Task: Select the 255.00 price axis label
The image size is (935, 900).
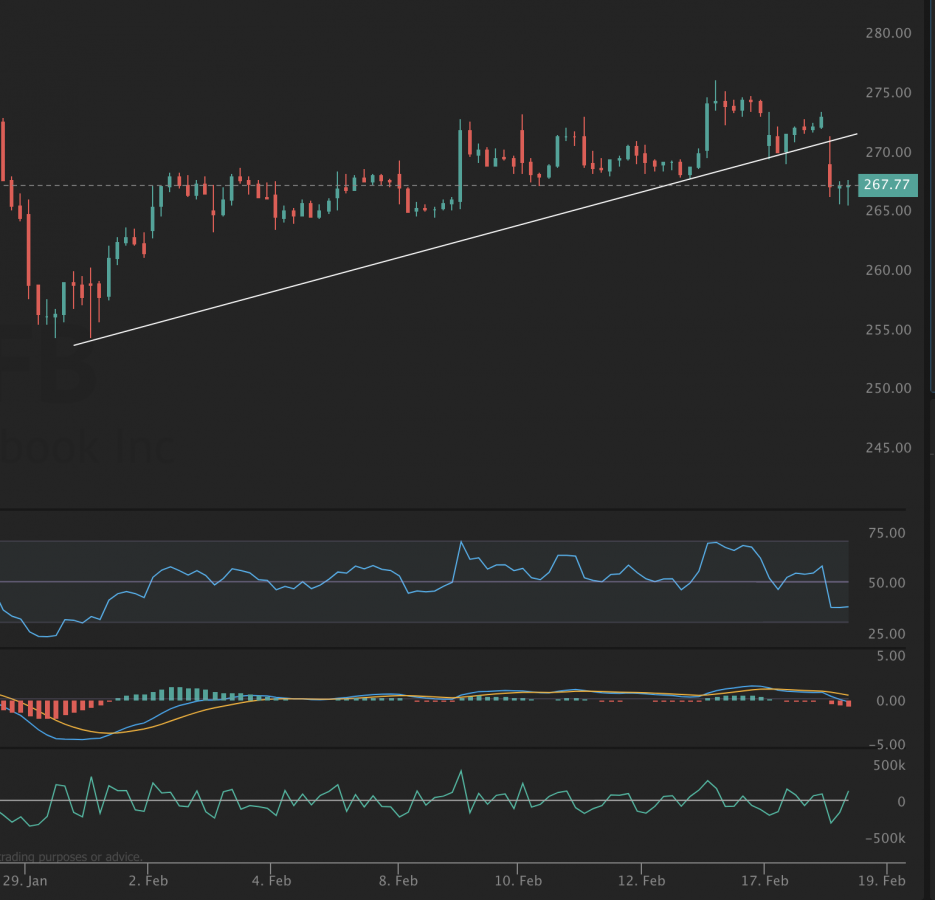Action: coord(888,330)
